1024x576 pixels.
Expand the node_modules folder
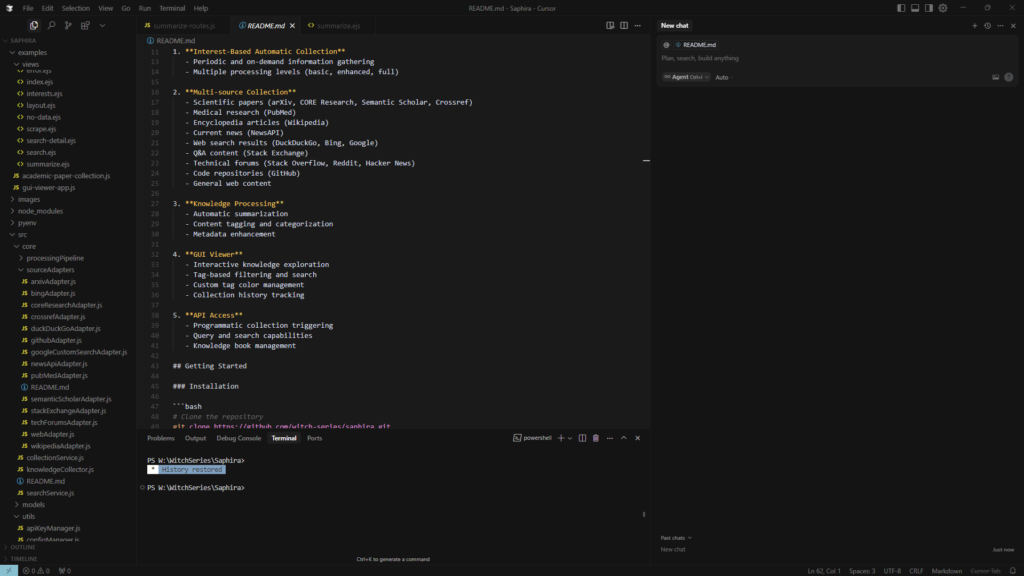40,212
